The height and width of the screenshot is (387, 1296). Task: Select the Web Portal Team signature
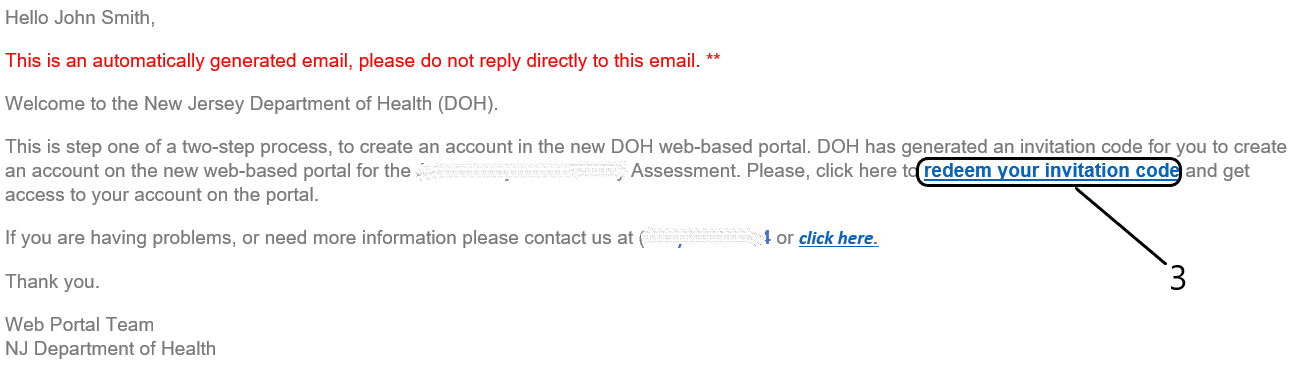point(80,325)
